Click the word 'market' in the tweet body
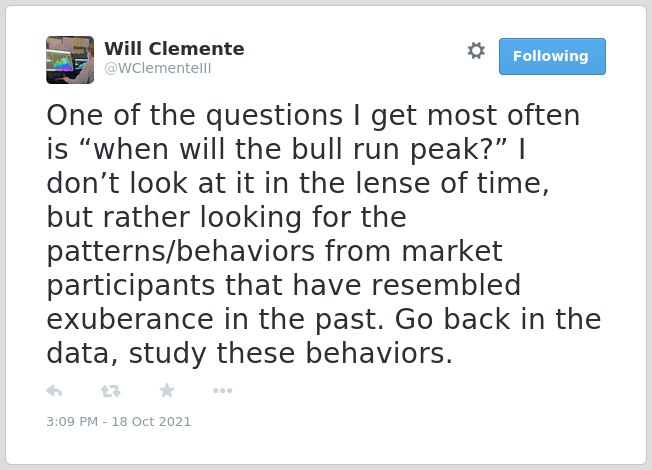 [x=452, y=252]
